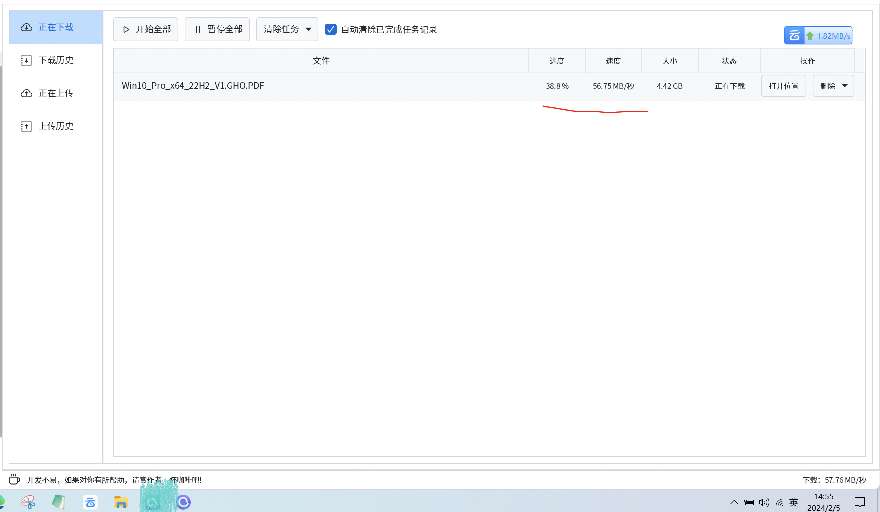The width and height of the screenshot is (880, 512).
Task: Click the 大小 size column header
Action: pos(670,61)
